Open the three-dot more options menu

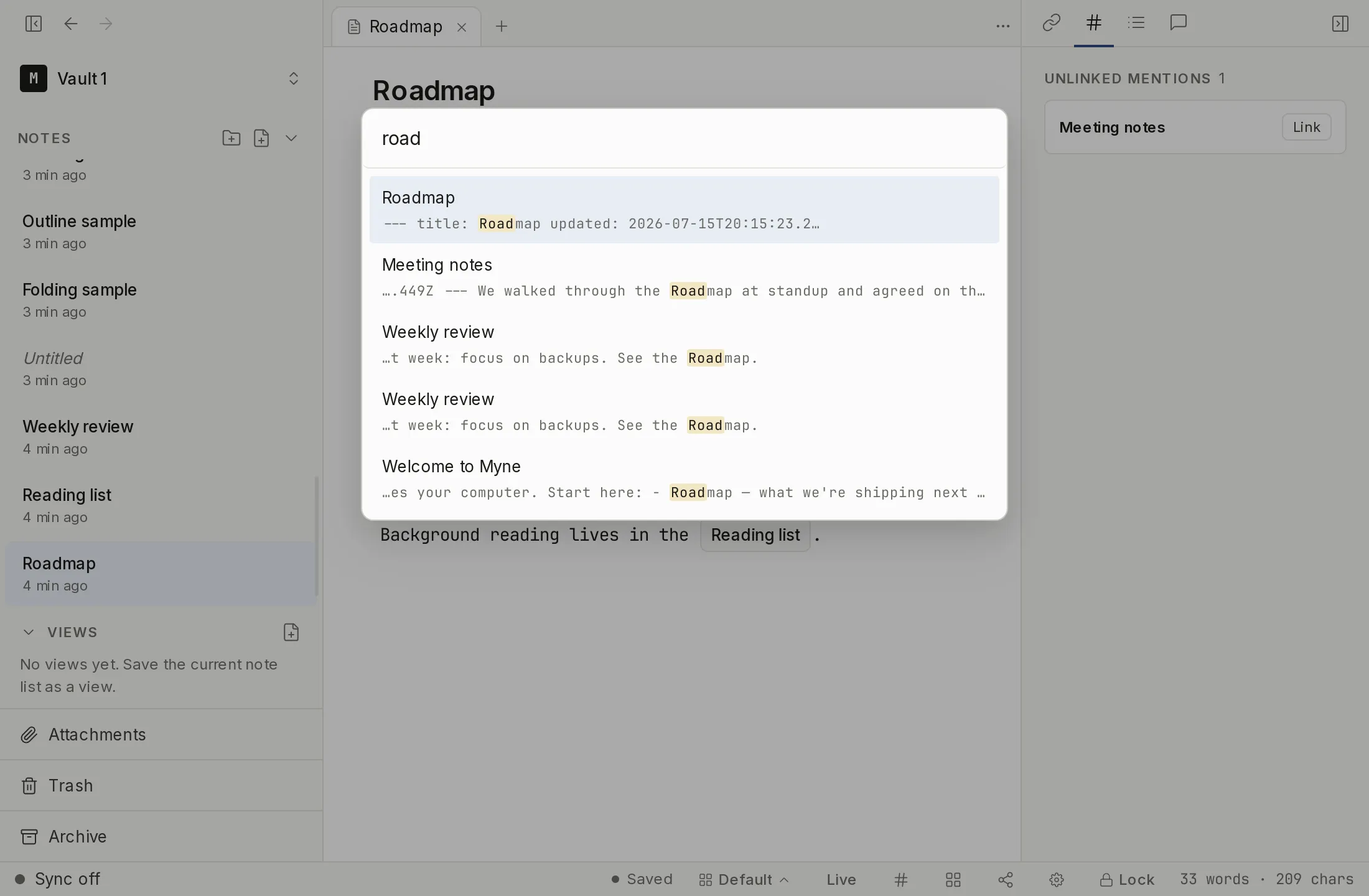pyautogui.click(x=1002, y=26)
